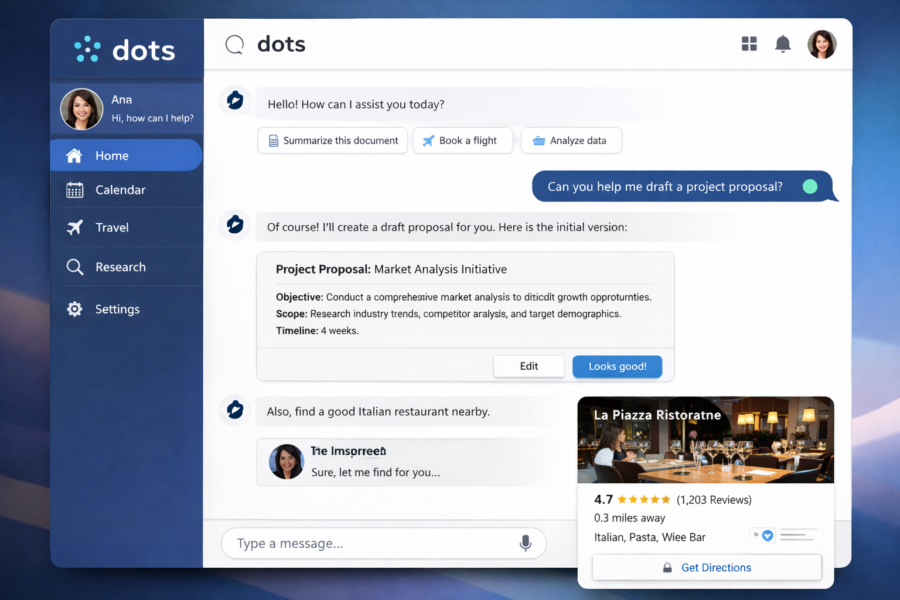
Task: Click the Home house icon
Action: [x=74, y=155]
